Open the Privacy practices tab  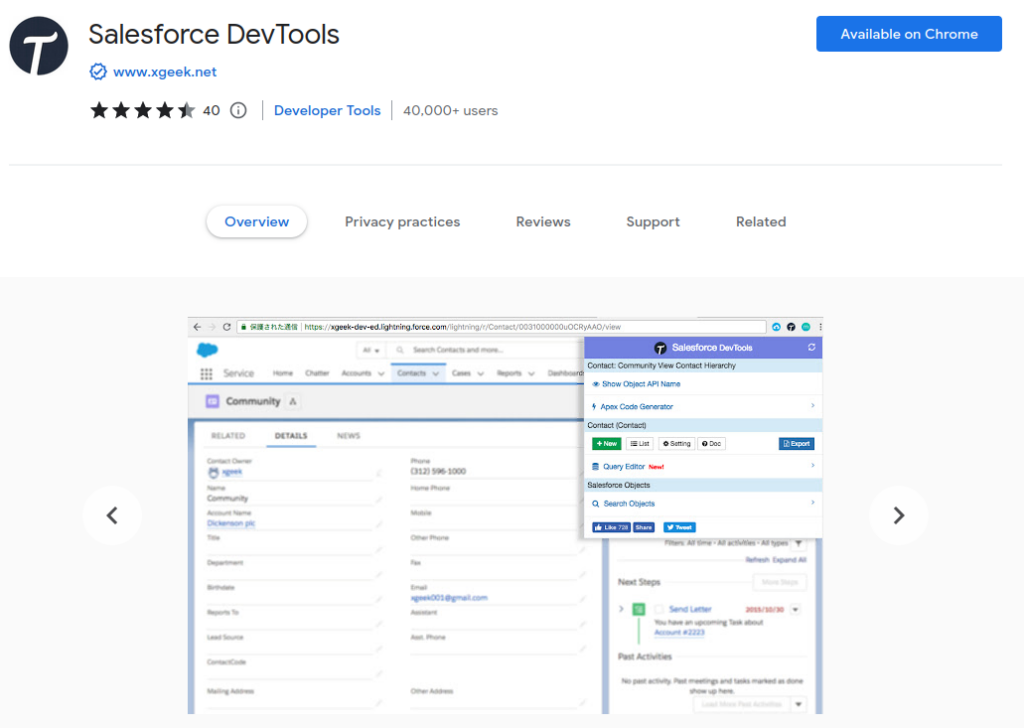point(402,221)
